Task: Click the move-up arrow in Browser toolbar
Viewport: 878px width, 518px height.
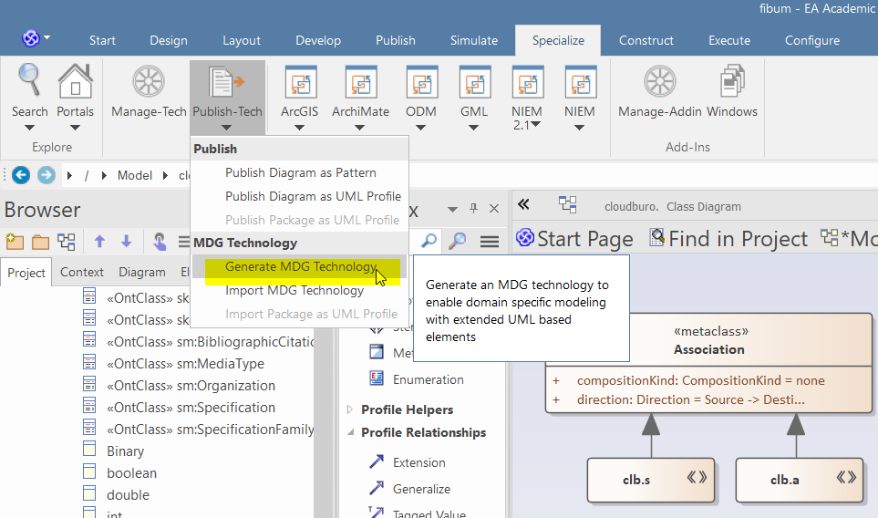Action: (x=99, y=241)
